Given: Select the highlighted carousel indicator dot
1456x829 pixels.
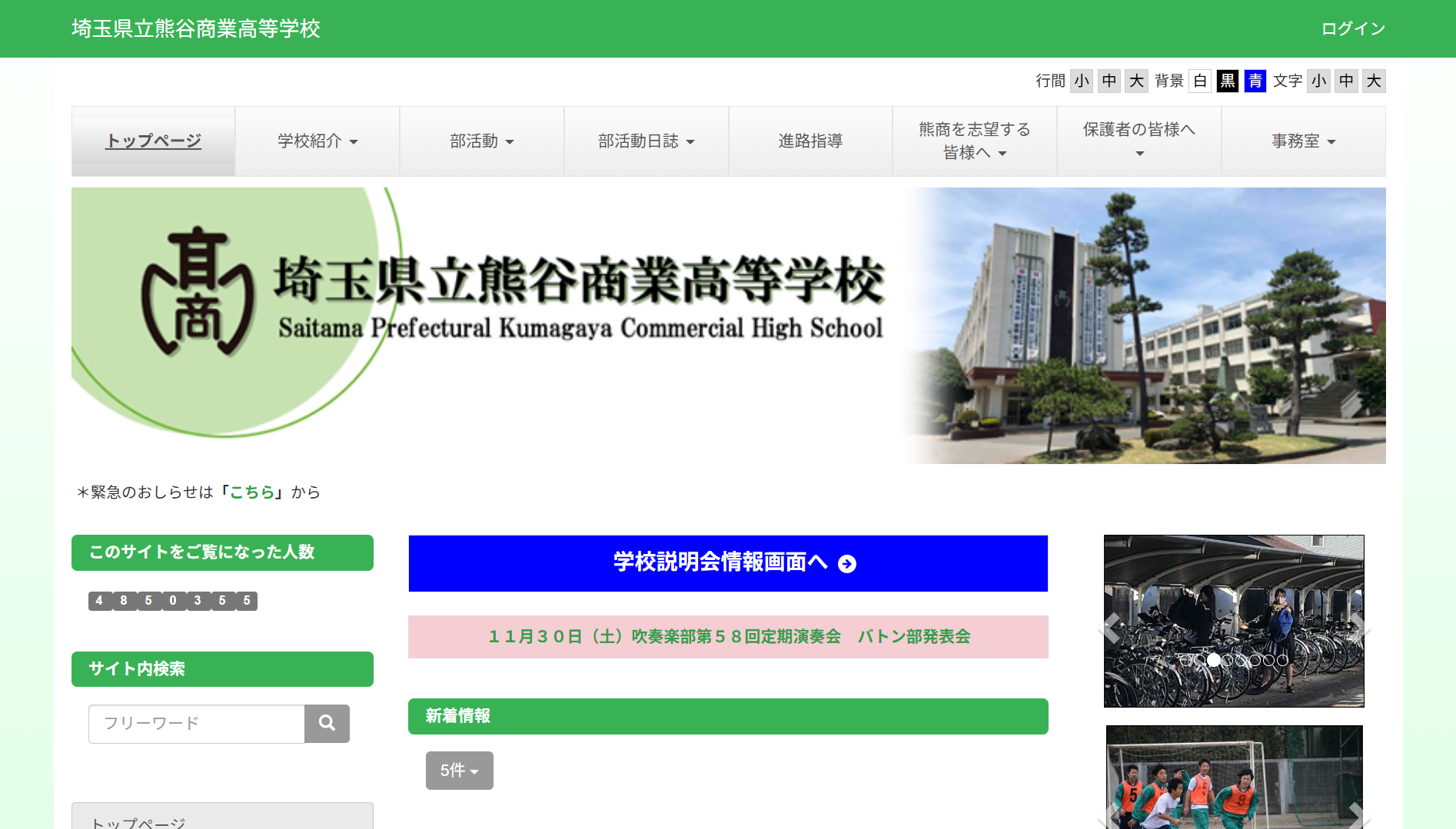Looking at the screenshot, I should point(1213,660).
